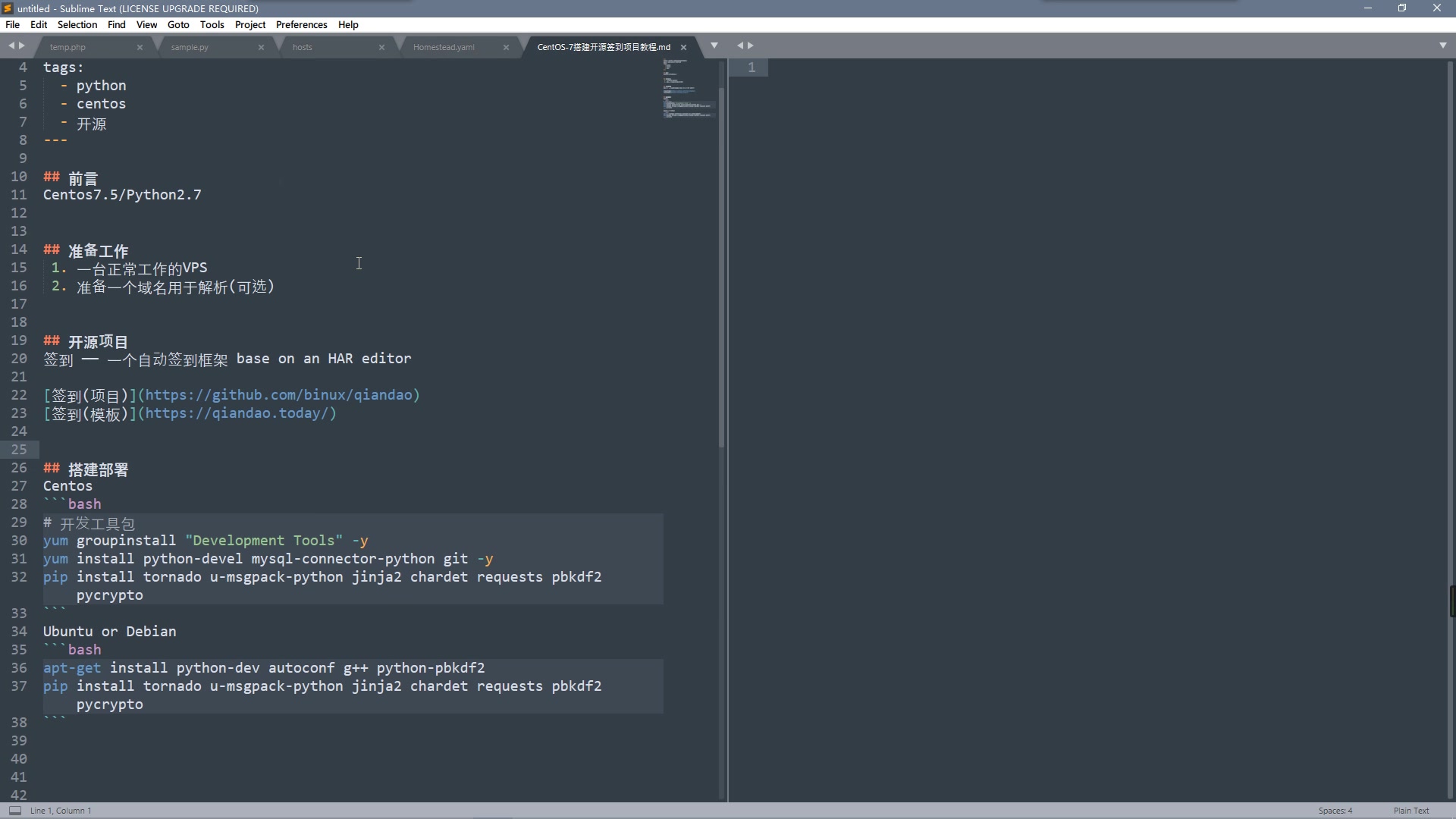Click the 开源项目 heading
Screen dimensions: 1456x819
coord(98,341)
